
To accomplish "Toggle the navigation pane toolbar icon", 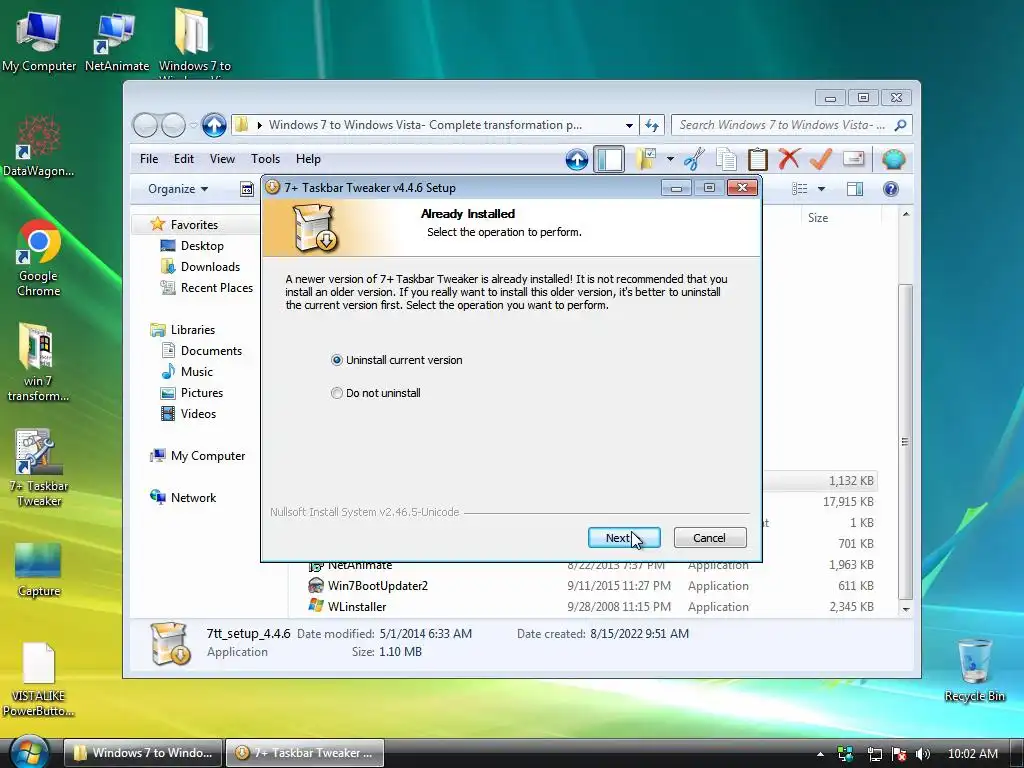I will (609, 159).
